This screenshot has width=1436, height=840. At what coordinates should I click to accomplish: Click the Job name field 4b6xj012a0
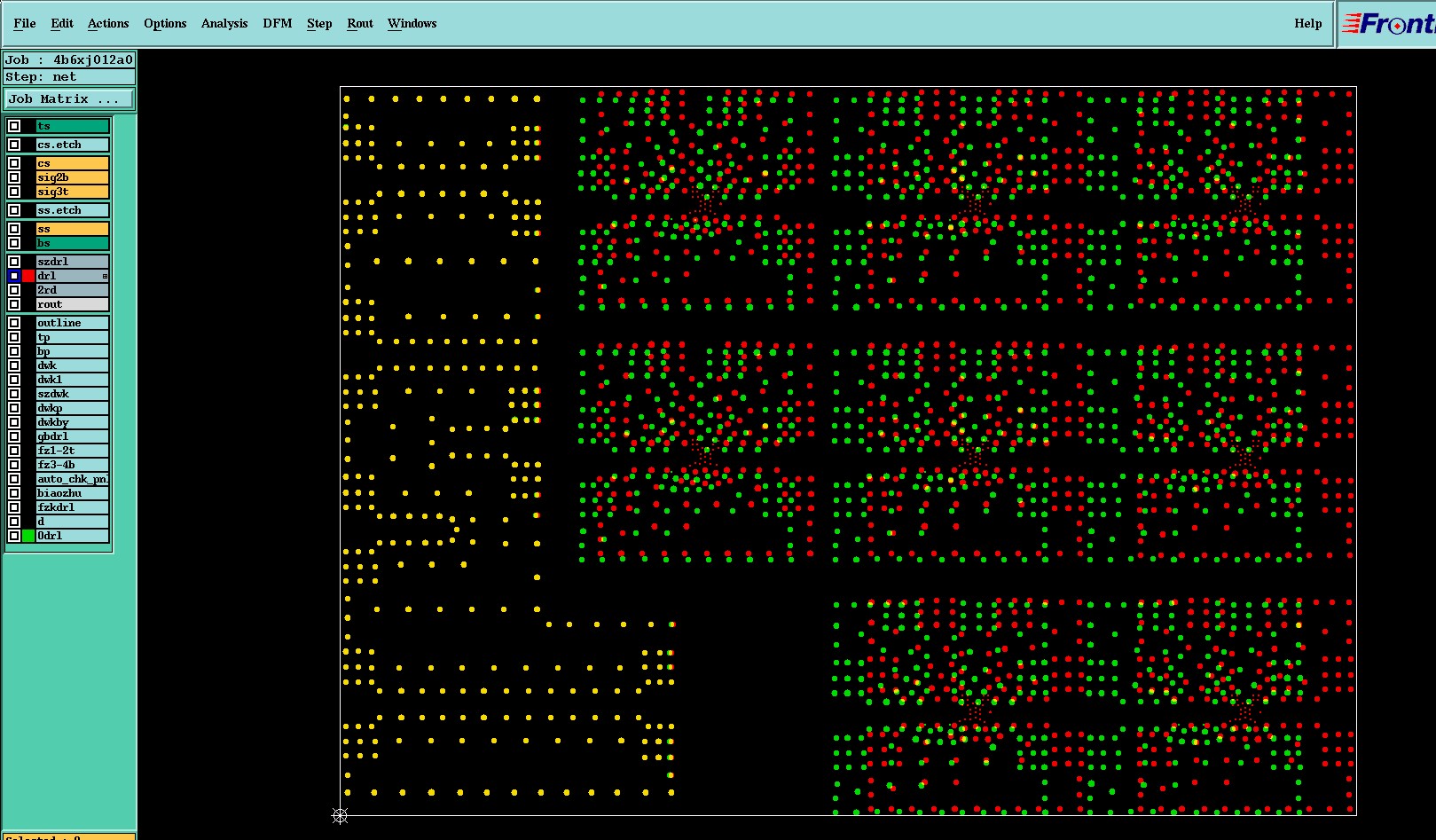pos(69,60)
